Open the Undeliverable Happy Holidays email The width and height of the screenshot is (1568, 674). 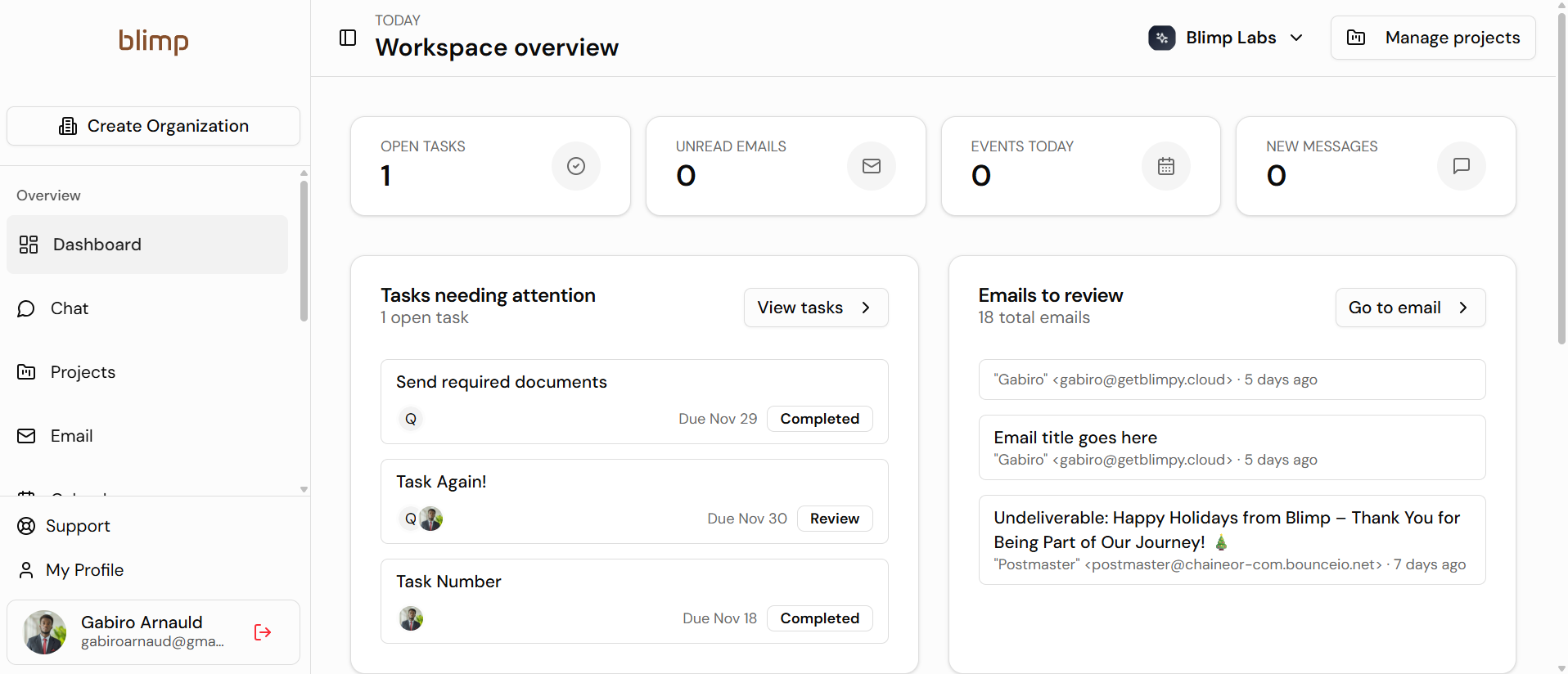[x=1232, y=540]
